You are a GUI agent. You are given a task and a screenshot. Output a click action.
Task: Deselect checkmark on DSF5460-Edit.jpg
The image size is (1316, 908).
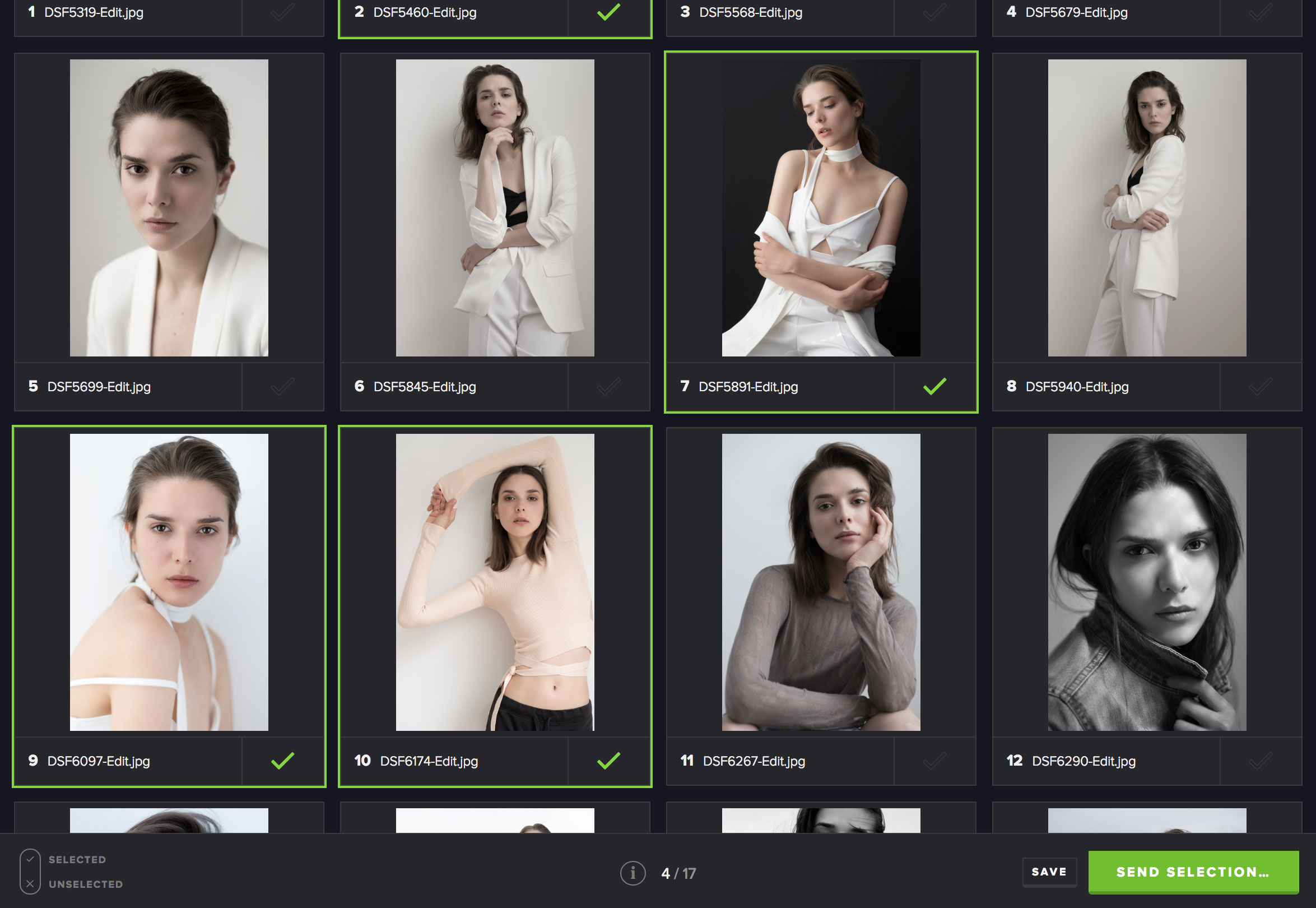[608, 12]
